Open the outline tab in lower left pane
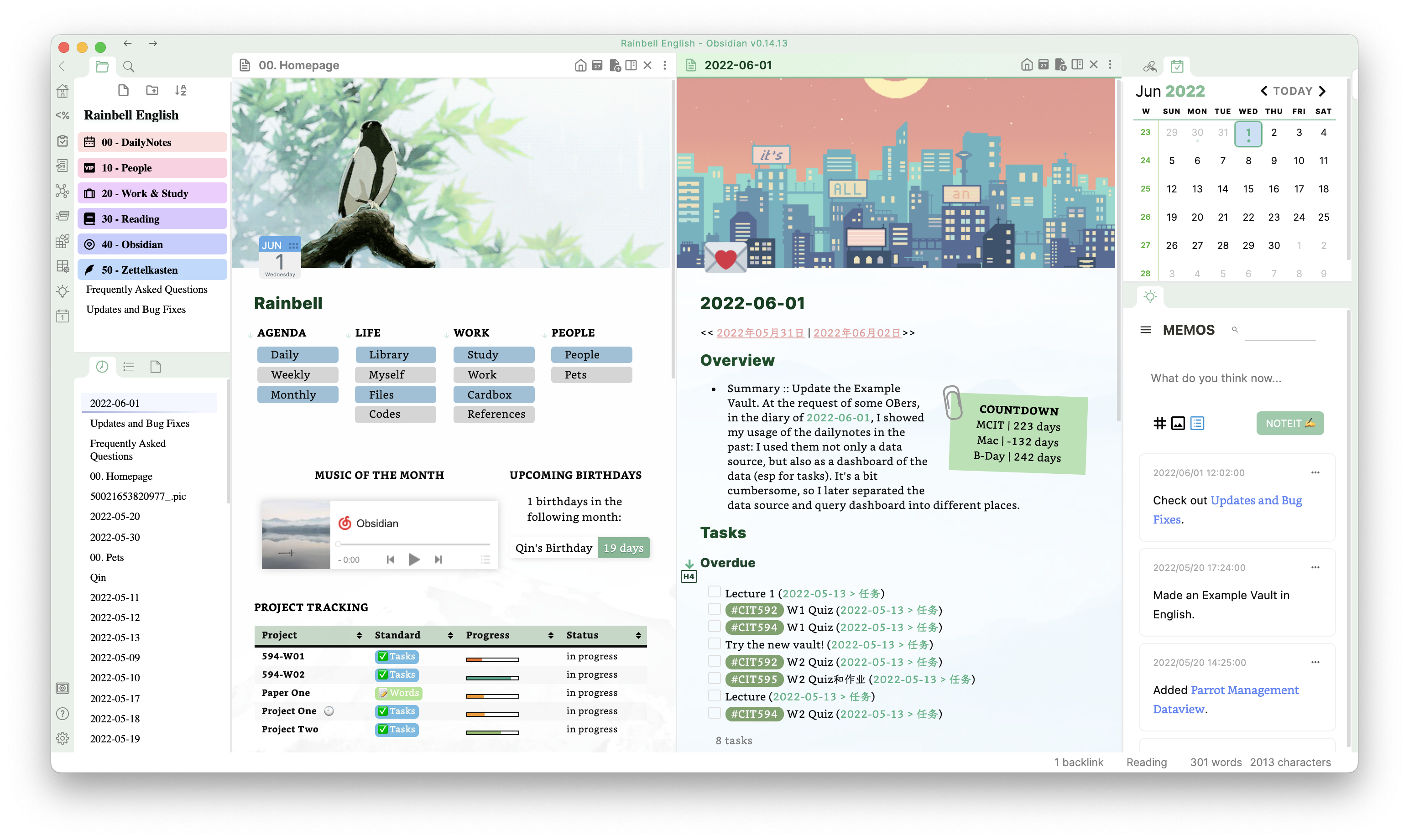1409x840 pixels. (x=129, y=366)
